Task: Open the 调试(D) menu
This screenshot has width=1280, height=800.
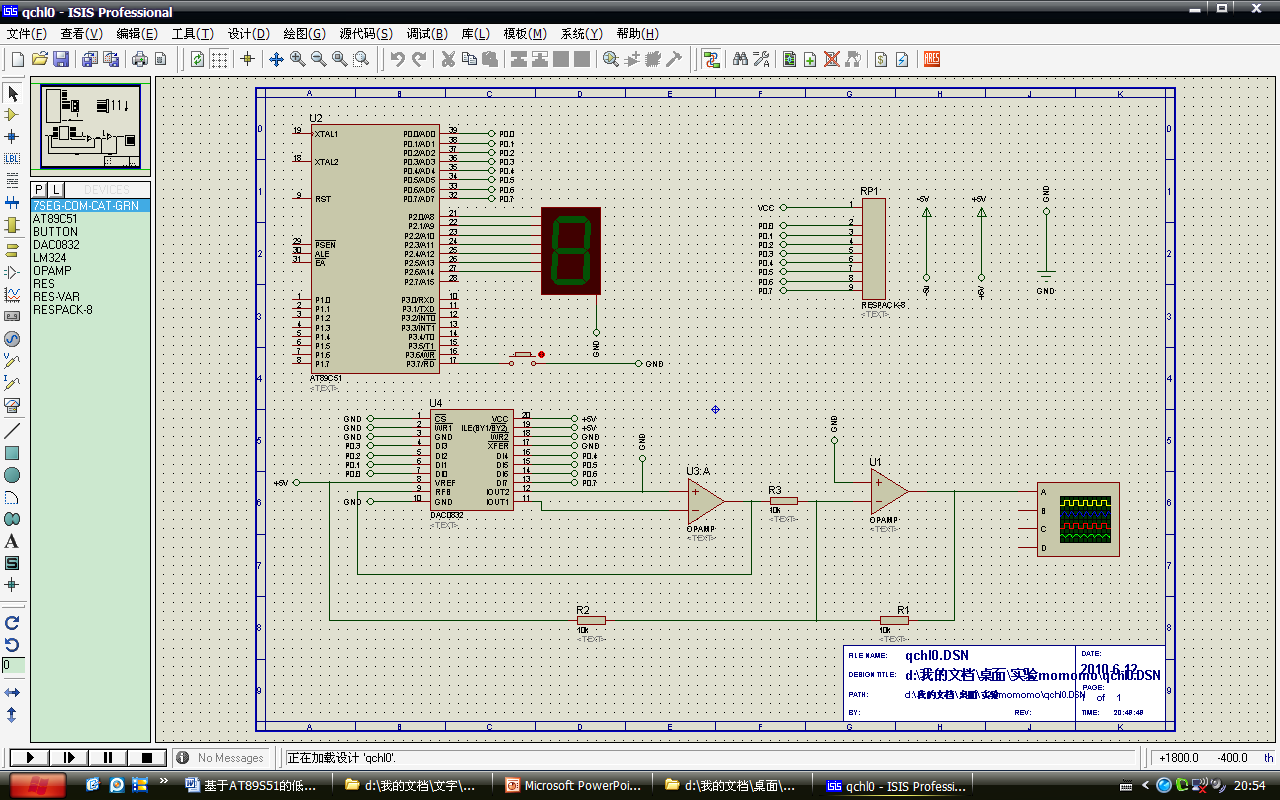Action: point(426,34)
